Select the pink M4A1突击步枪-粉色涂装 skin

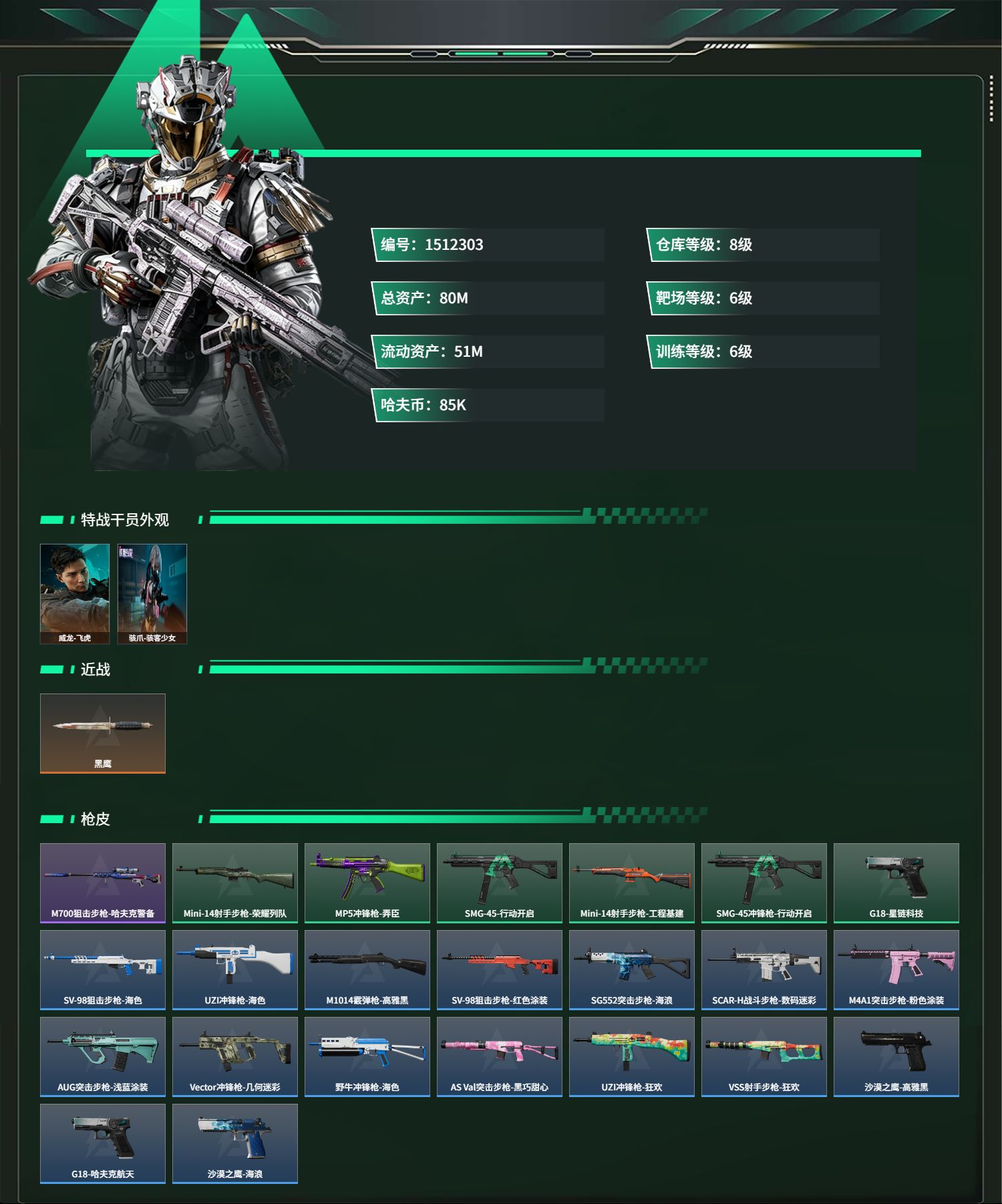[x=896, y=969]
